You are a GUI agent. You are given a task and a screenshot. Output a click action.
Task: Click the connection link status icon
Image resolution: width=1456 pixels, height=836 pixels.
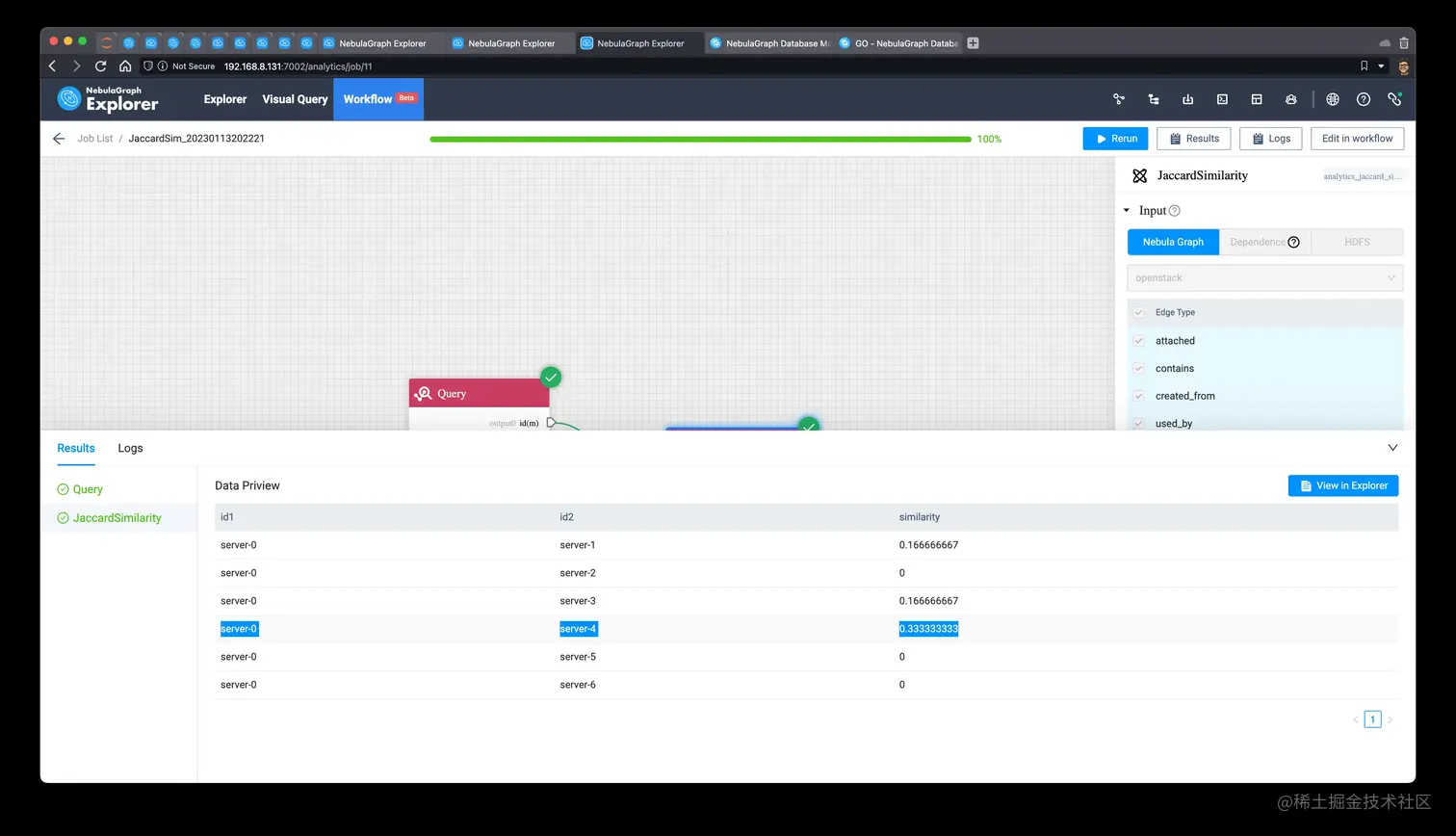[1394, 99]
